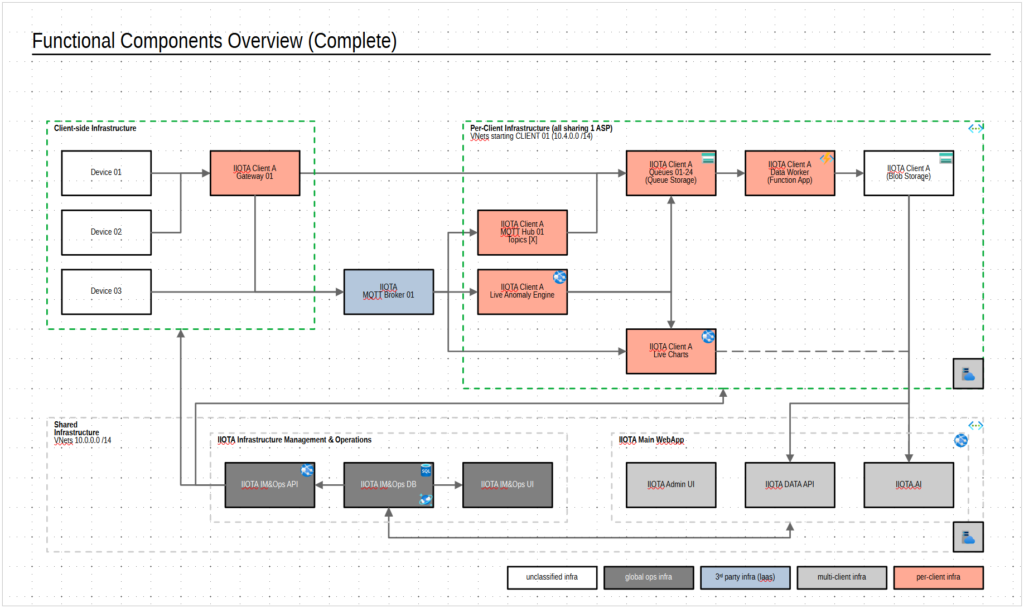Click the globe icon in IIOTA Main WebApp group

click(960, 440)
